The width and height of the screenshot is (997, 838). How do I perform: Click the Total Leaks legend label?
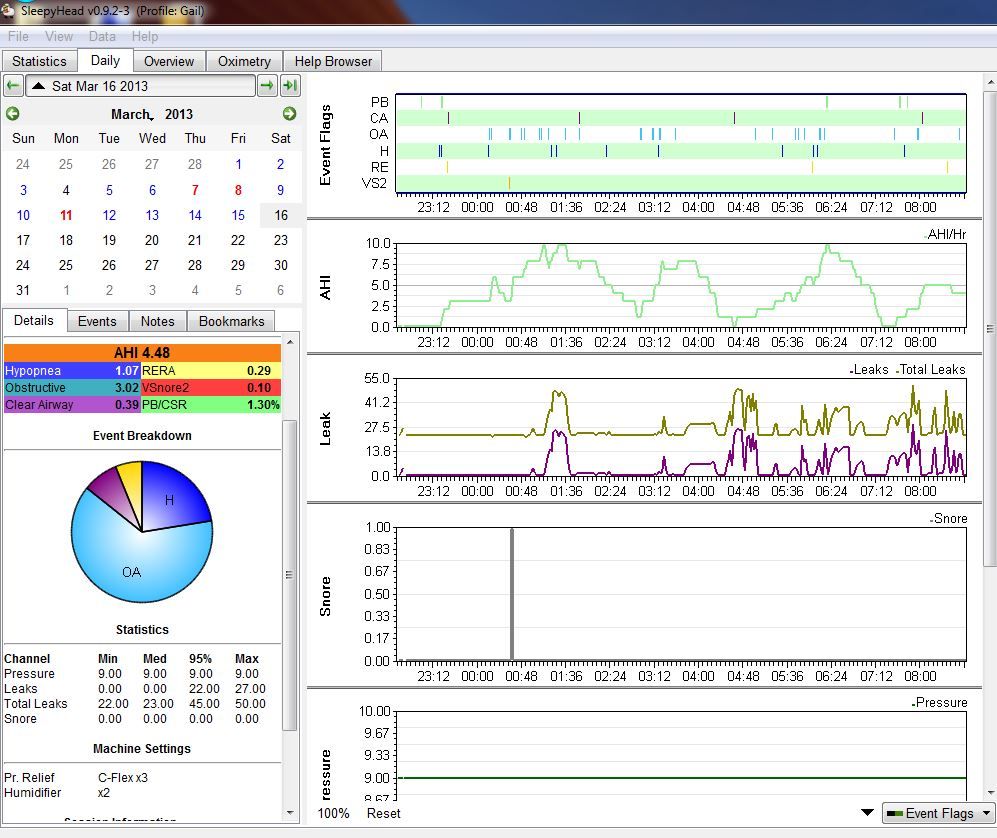click(932, 369)
